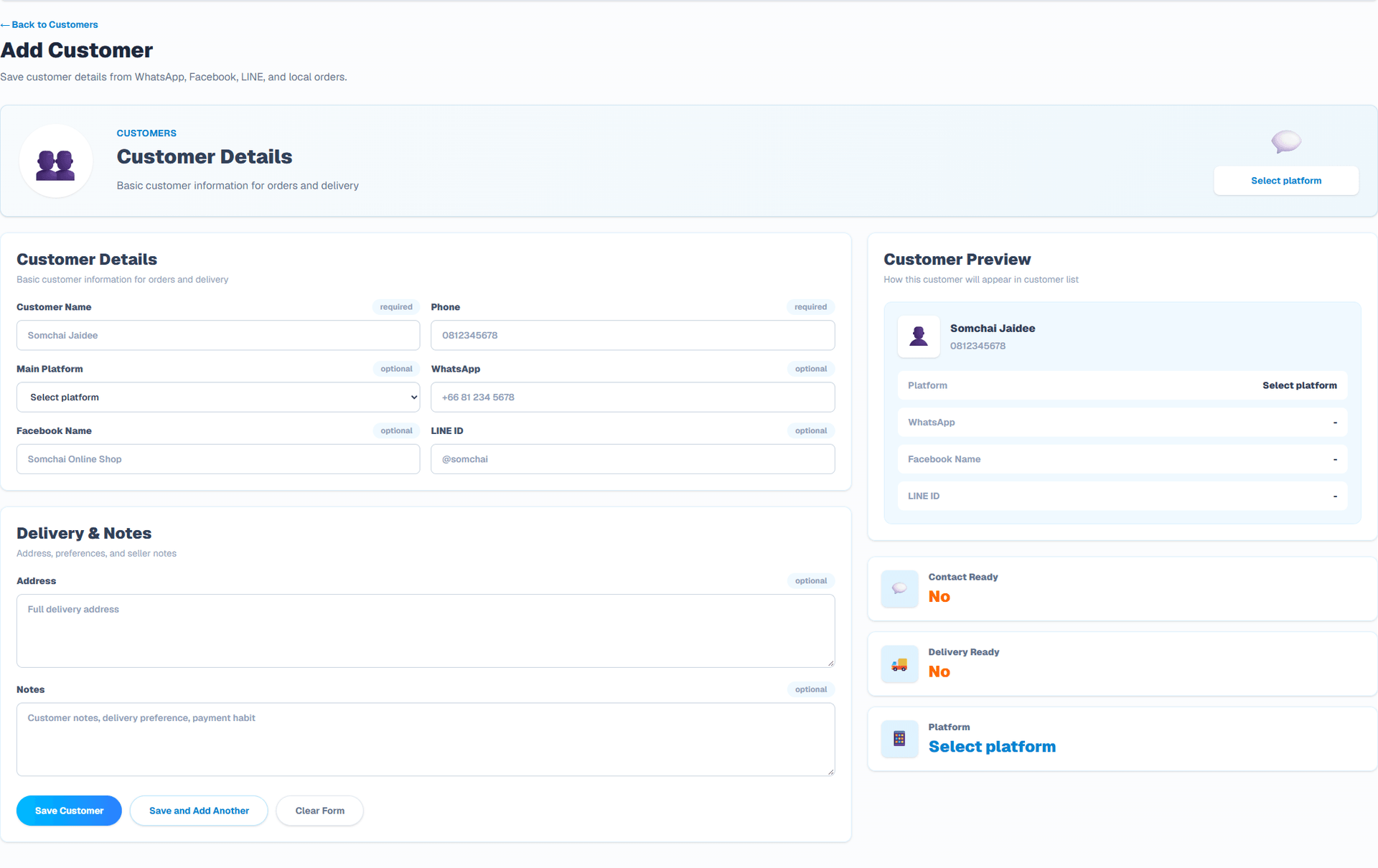
Task: Click the Contact Ready No status
Action: click(939, 597)
